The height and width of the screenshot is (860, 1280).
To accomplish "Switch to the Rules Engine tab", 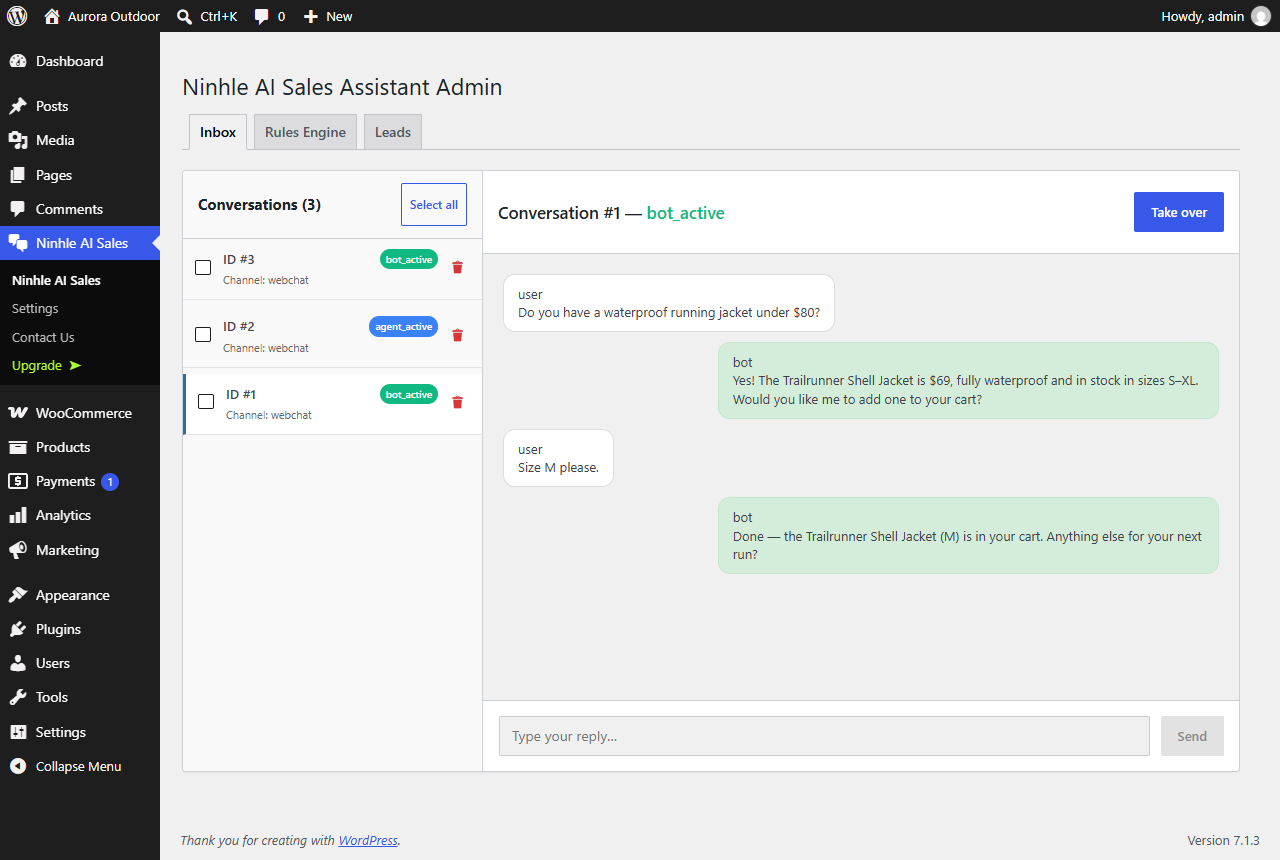I will [305, 132].
